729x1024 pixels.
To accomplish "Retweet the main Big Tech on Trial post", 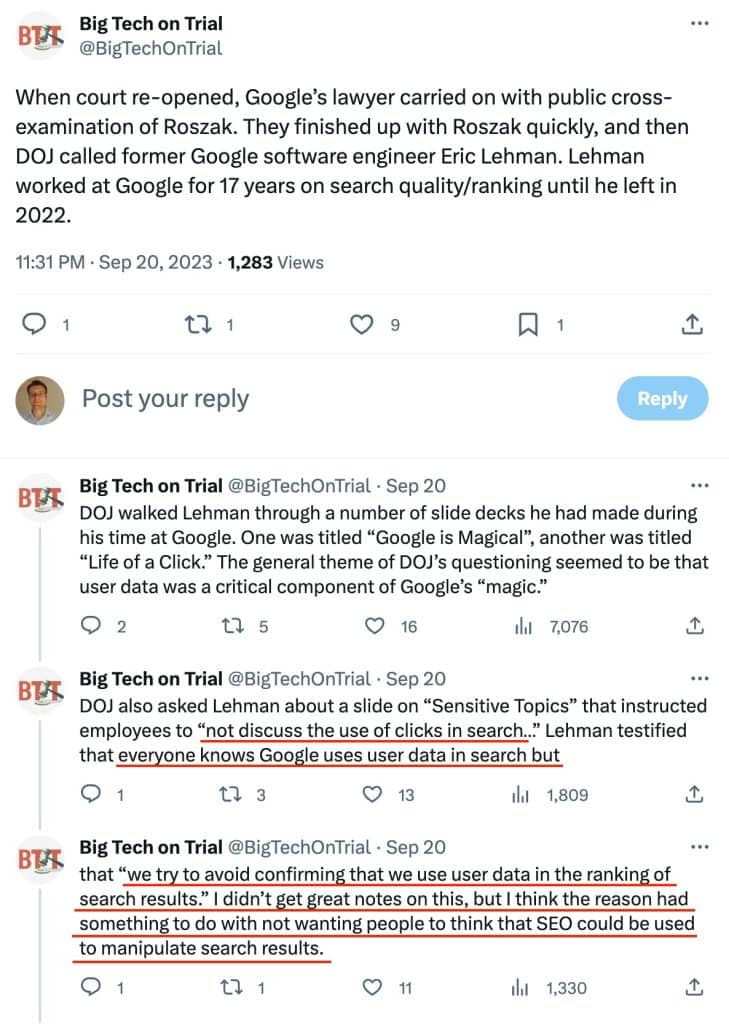I will point(197,324).
